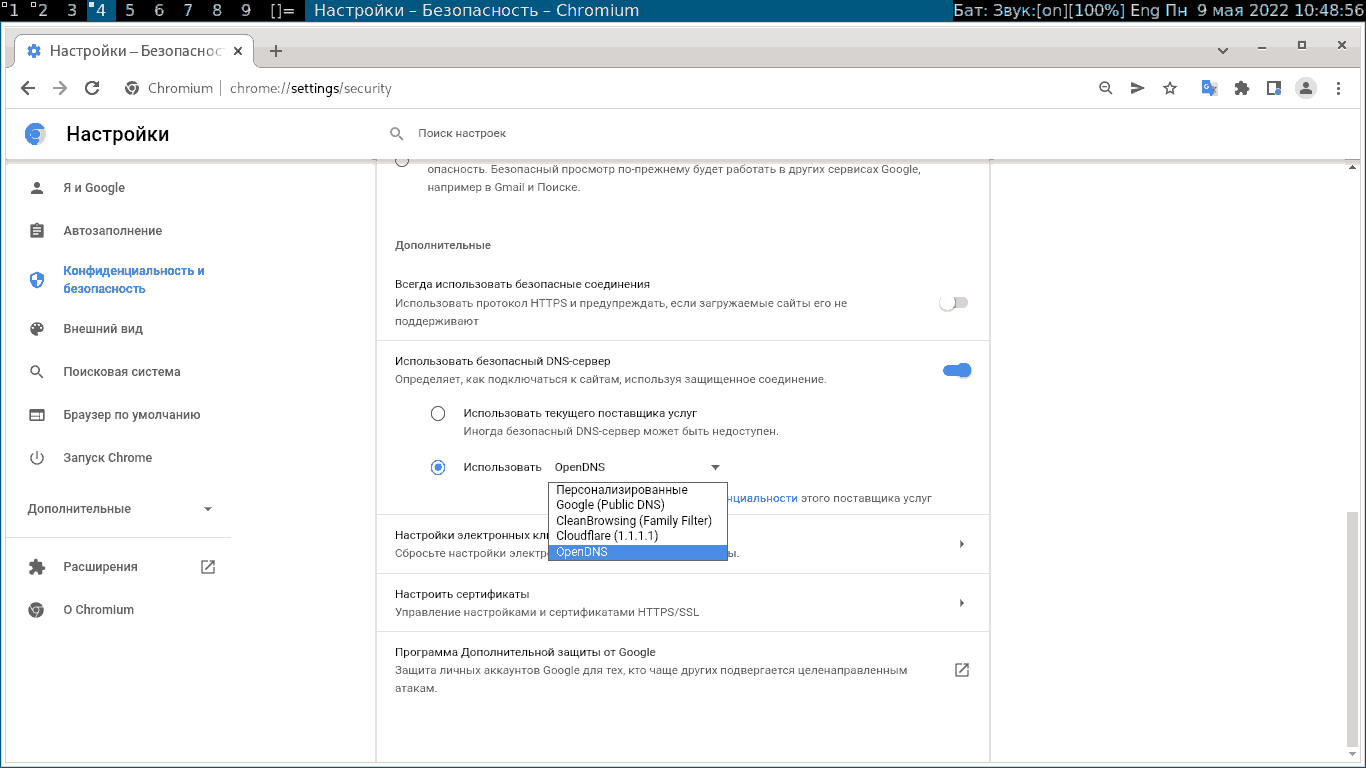Click external link icon next to Расширения
Viewport: 1366px width, 768px height.
[x=208, y=567]
